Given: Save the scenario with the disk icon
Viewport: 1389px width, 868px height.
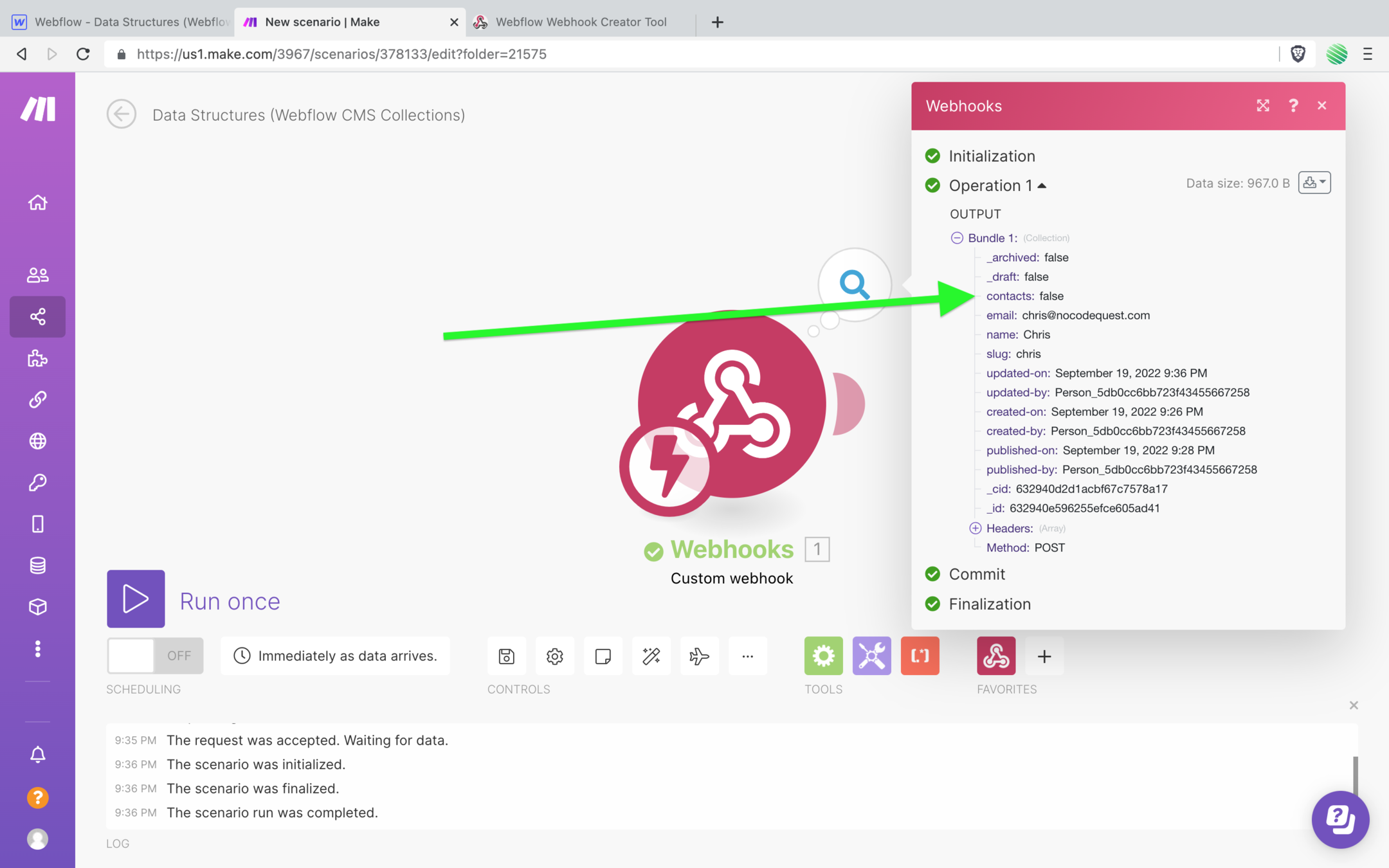Looking at the screenshot, I should pos(506,656).
